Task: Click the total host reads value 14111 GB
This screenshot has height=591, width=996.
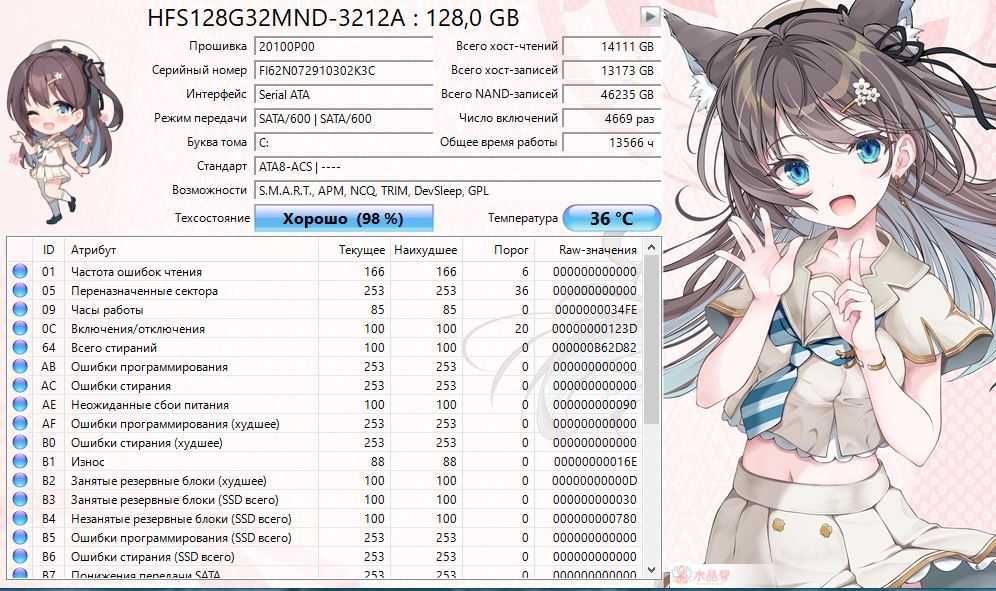Action: 612,46
